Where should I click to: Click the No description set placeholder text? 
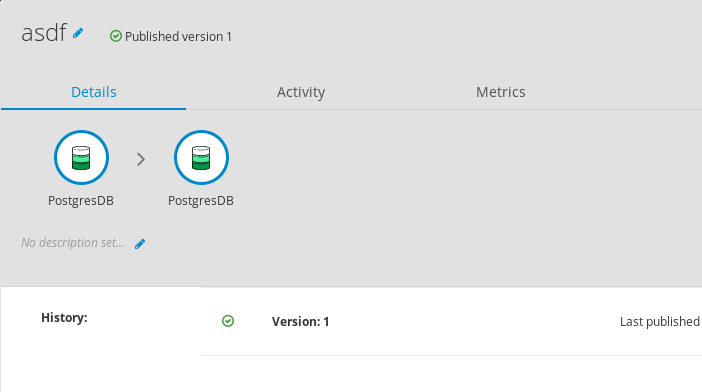pos(73,243)
